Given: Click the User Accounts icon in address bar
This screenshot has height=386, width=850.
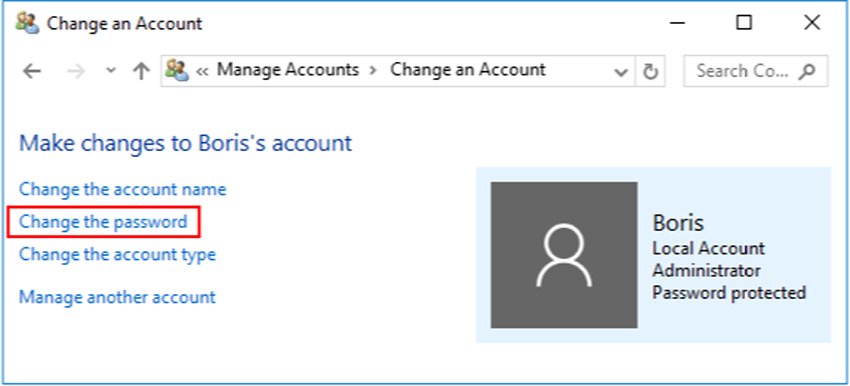Looking at the screenshot, I should (x=177, y=70).
